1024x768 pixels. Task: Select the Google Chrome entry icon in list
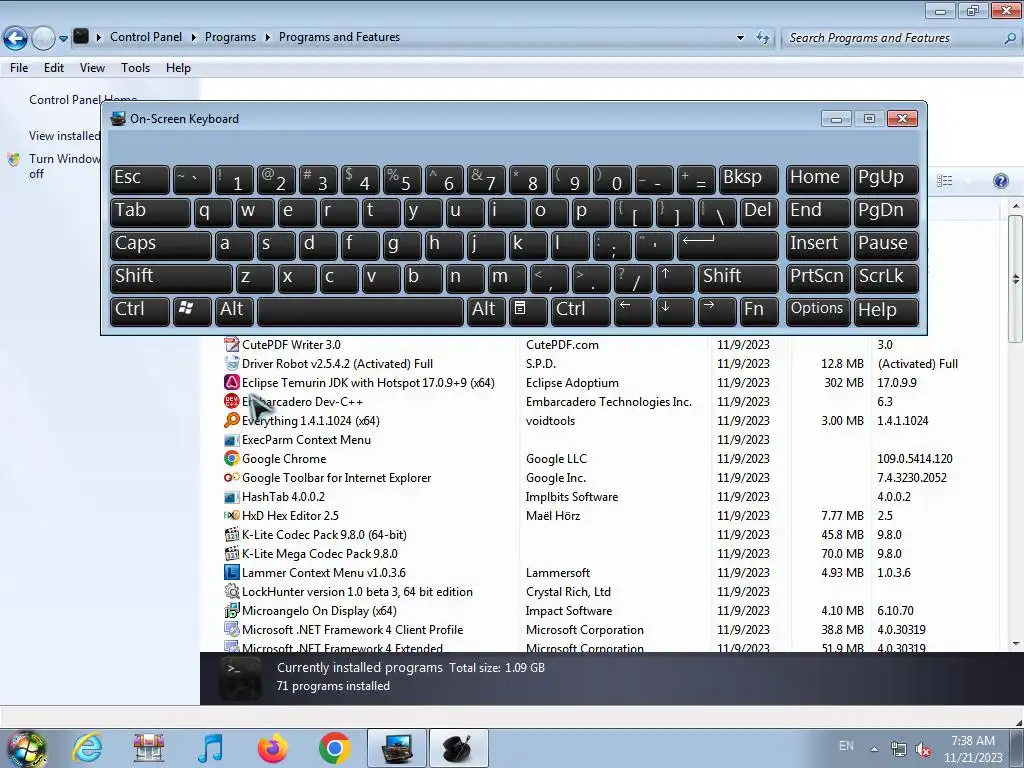coord(231,458)
